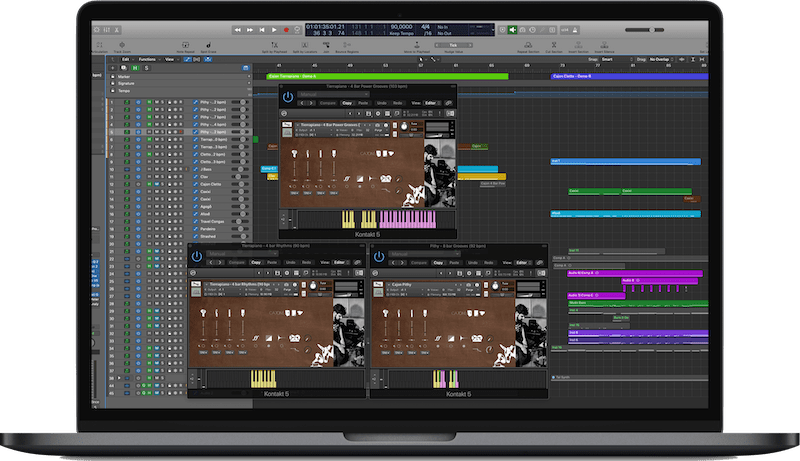Click the Rewind transport button

(x=238, y=30)
